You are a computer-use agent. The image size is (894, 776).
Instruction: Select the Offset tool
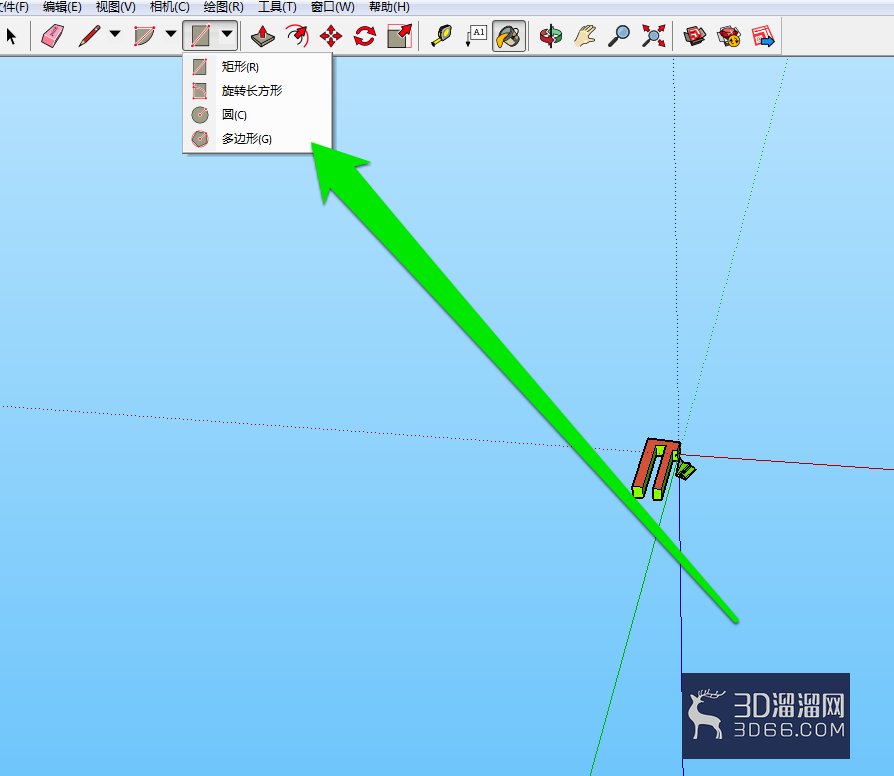pyautogui.click(x=297, y=36)
